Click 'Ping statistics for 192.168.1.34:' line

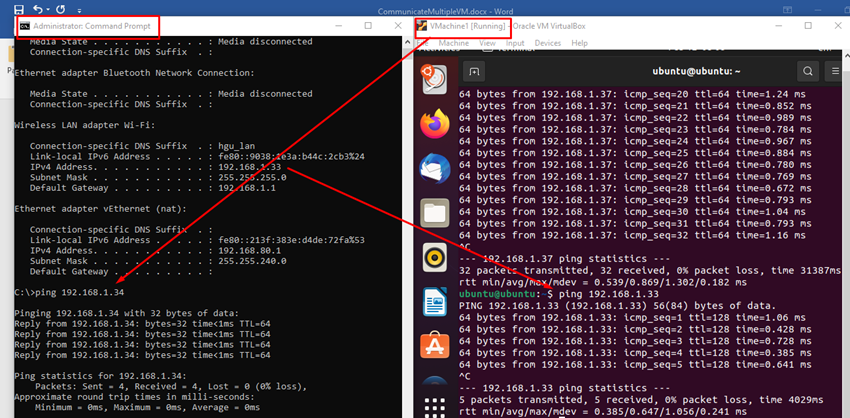[100, 376]
